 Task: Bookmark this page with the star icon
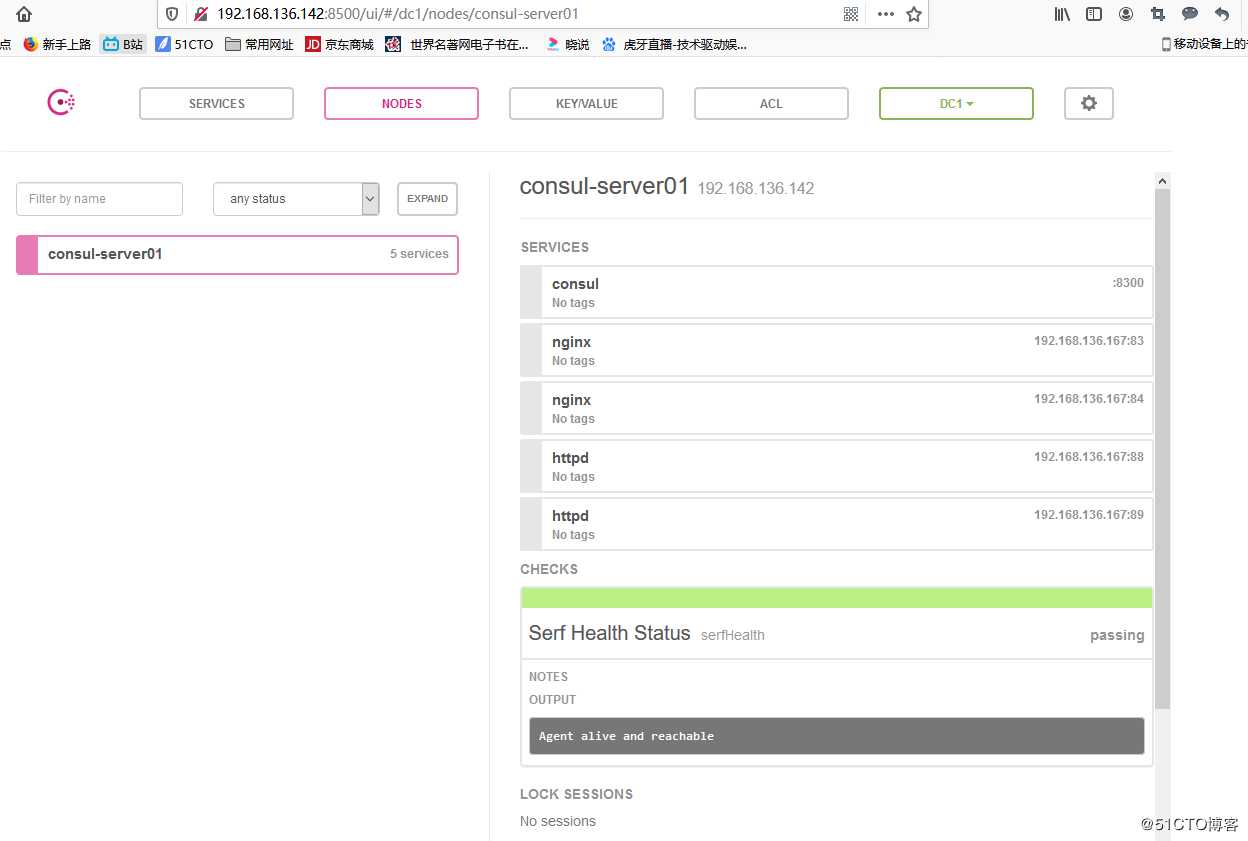click(913, 14)
